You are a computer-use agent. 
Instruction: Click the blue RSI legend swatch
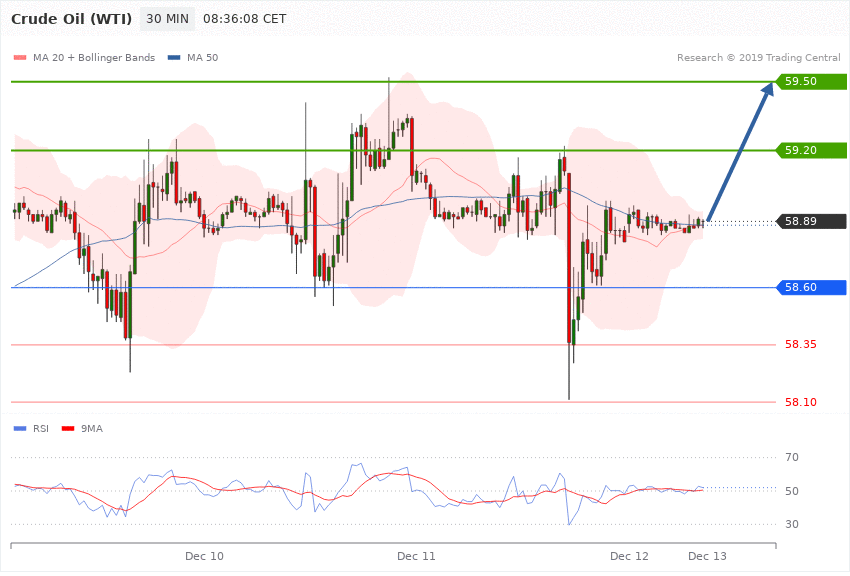[20, 429]
